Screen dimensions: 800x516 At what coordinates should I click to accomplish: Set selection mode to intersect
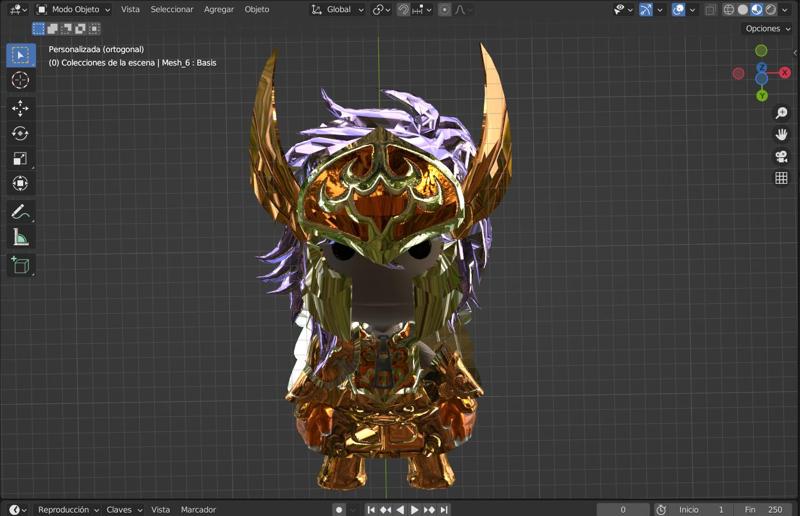coord(94,29)
